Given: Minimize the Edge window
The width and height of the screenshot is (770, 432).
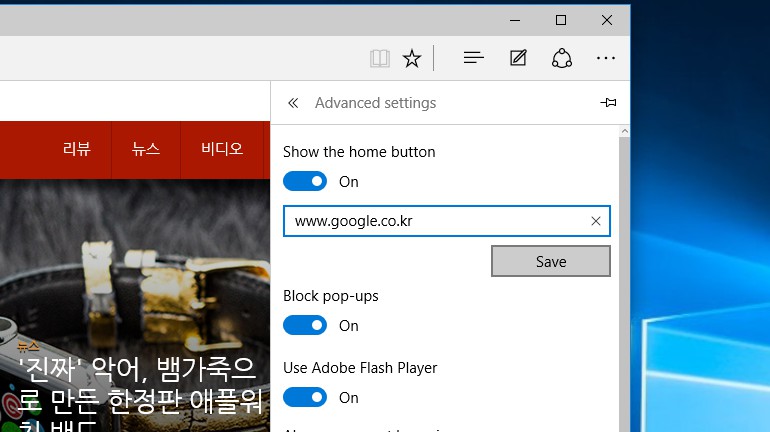Looking at the screenshot, I should click(x=515, y=20).
